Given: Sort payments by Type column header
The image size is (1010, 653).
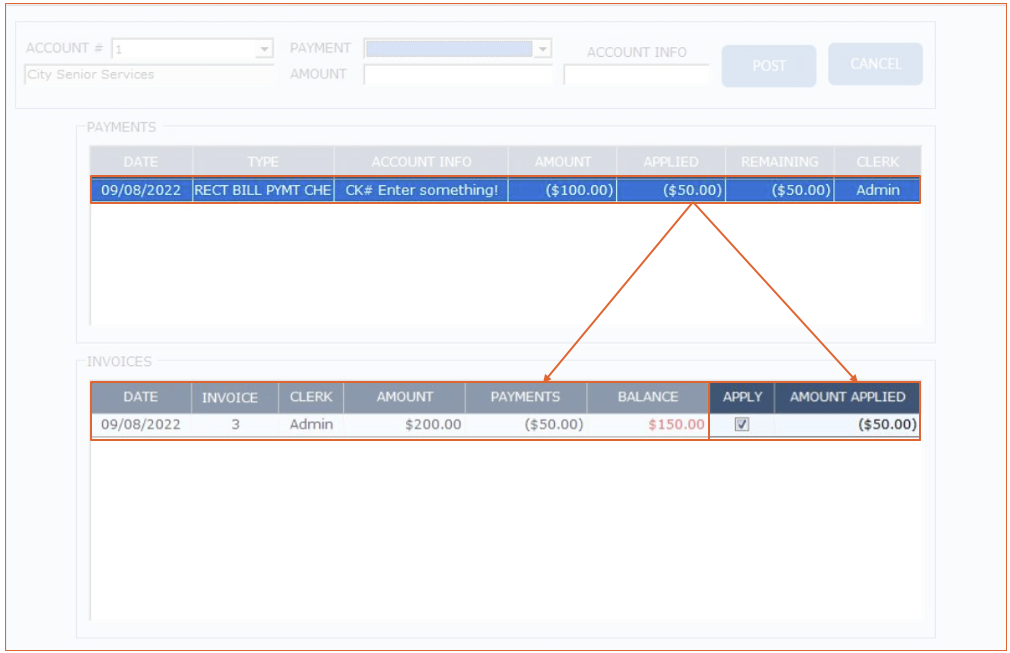Looking at the screenshot, I should tap(263, 161).
